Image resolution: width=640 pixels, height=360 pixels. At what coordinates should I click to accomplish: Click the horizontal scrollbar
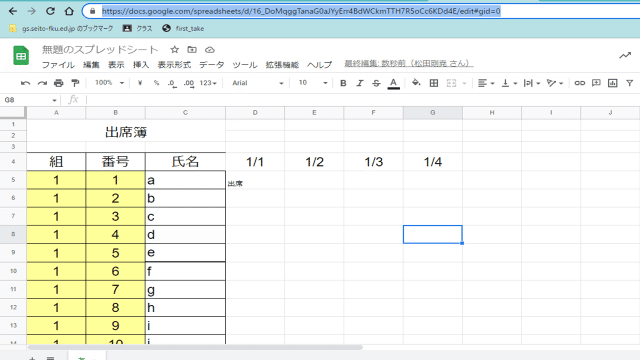pyautogui.click(x=195, y=348)
